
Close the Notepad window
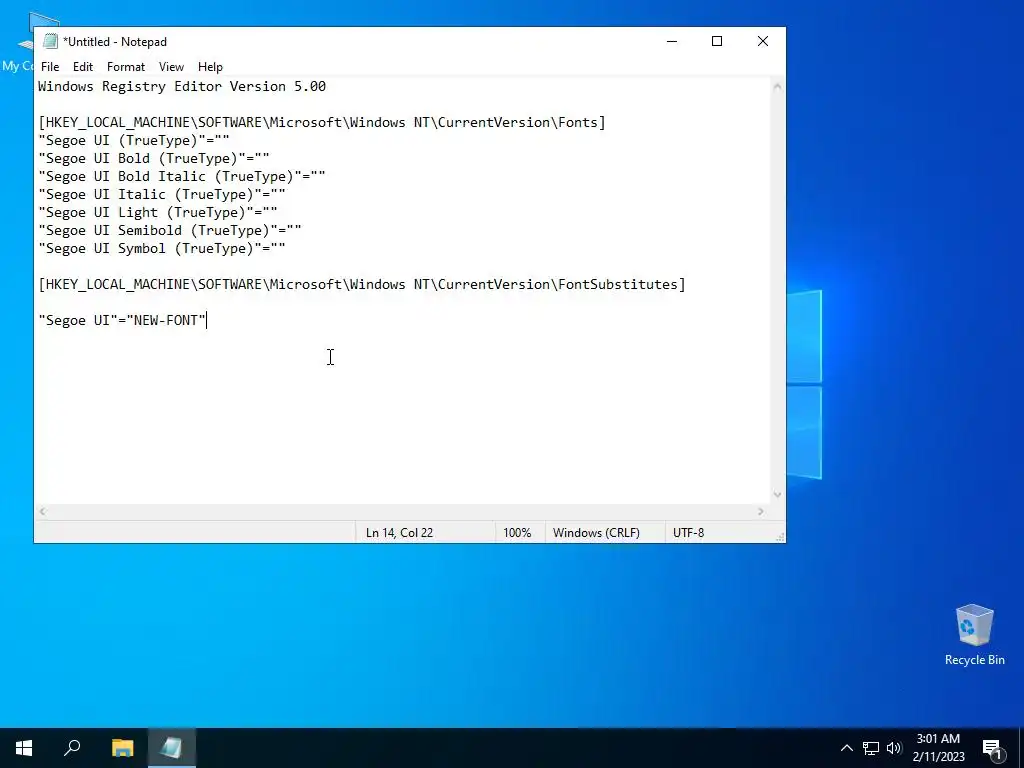763,41
